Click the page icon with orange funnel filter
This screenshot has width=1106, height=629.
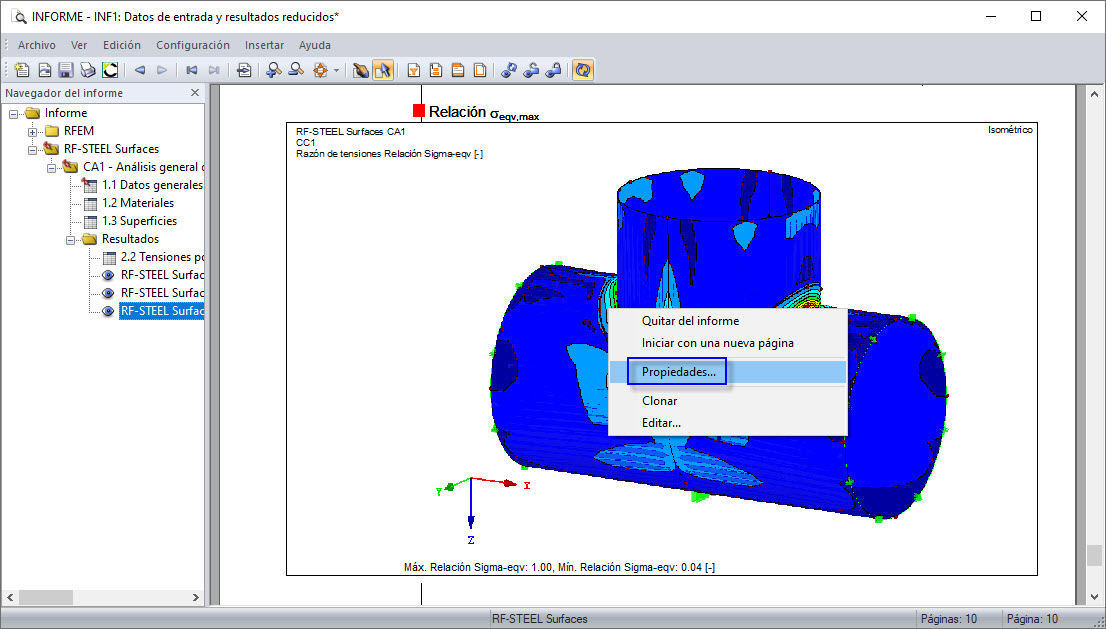(414, 70)
